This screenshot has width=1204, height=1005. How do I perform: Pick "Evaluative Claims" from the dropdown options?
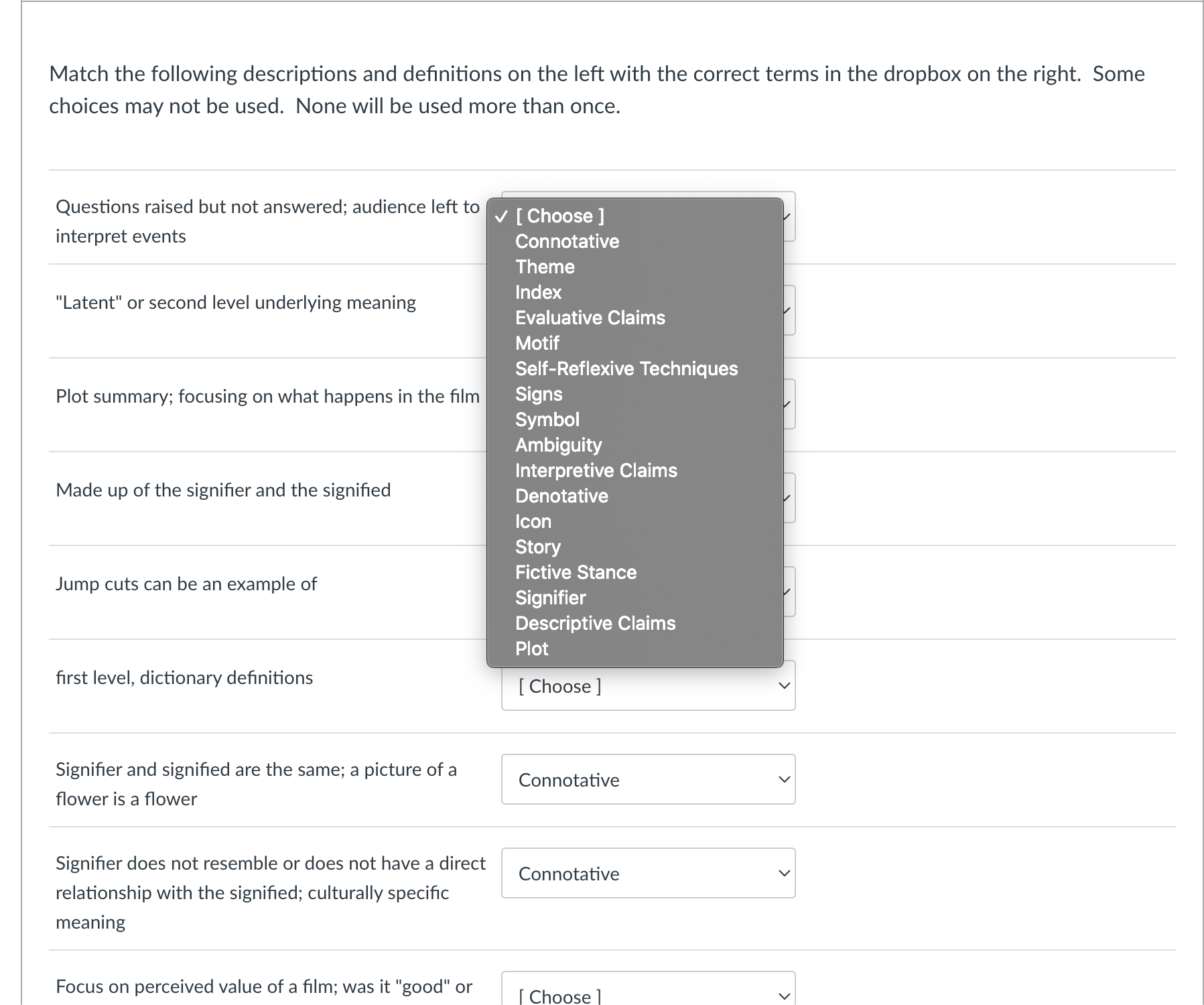(x=590, y=318)
